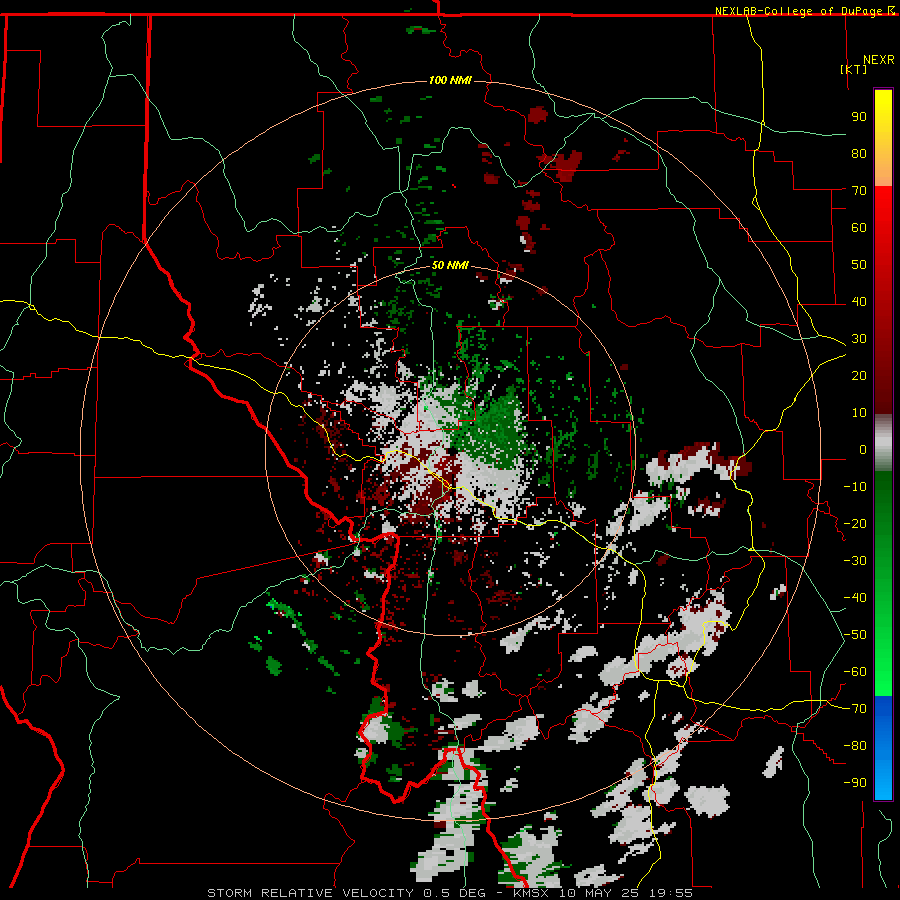The width and height of the screenshot is (900, 900).
Task: Click the 50 NMI range ring label
Action: (x=450, y=265)
